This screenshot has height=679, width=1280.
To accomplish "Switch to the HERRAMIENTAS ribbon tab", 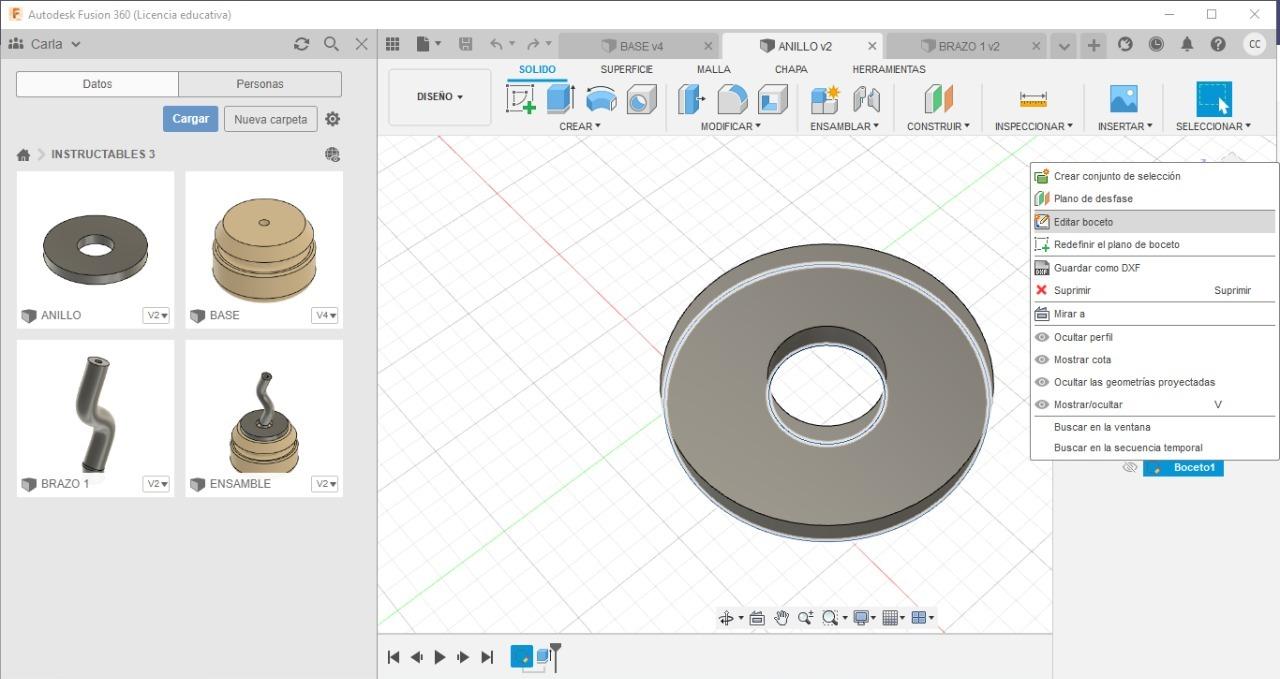I will pyautogui.click(x=888, y=69).
